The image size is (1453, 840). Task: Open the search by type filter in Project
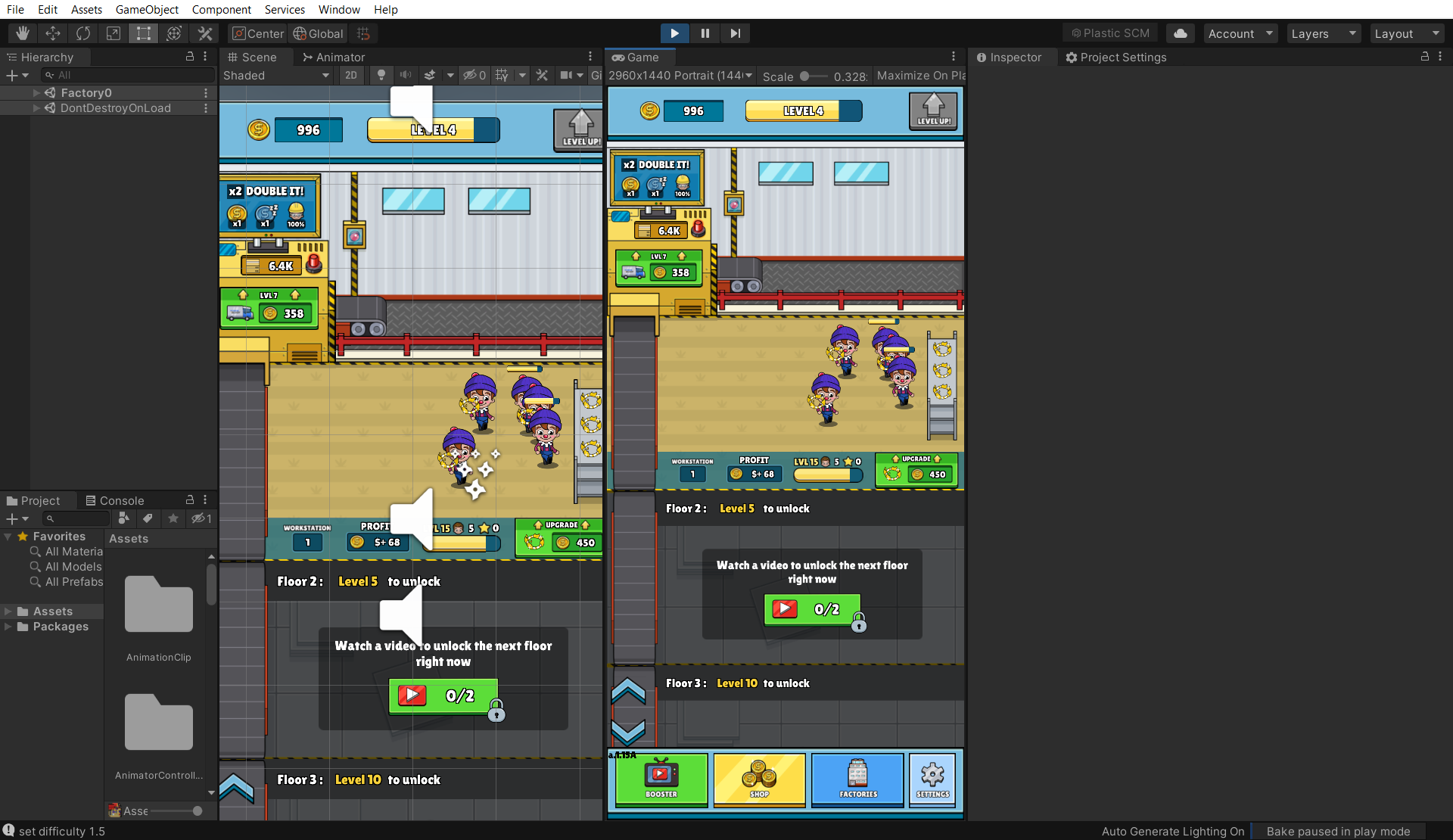pyautogui.click(x=123, y=519)
